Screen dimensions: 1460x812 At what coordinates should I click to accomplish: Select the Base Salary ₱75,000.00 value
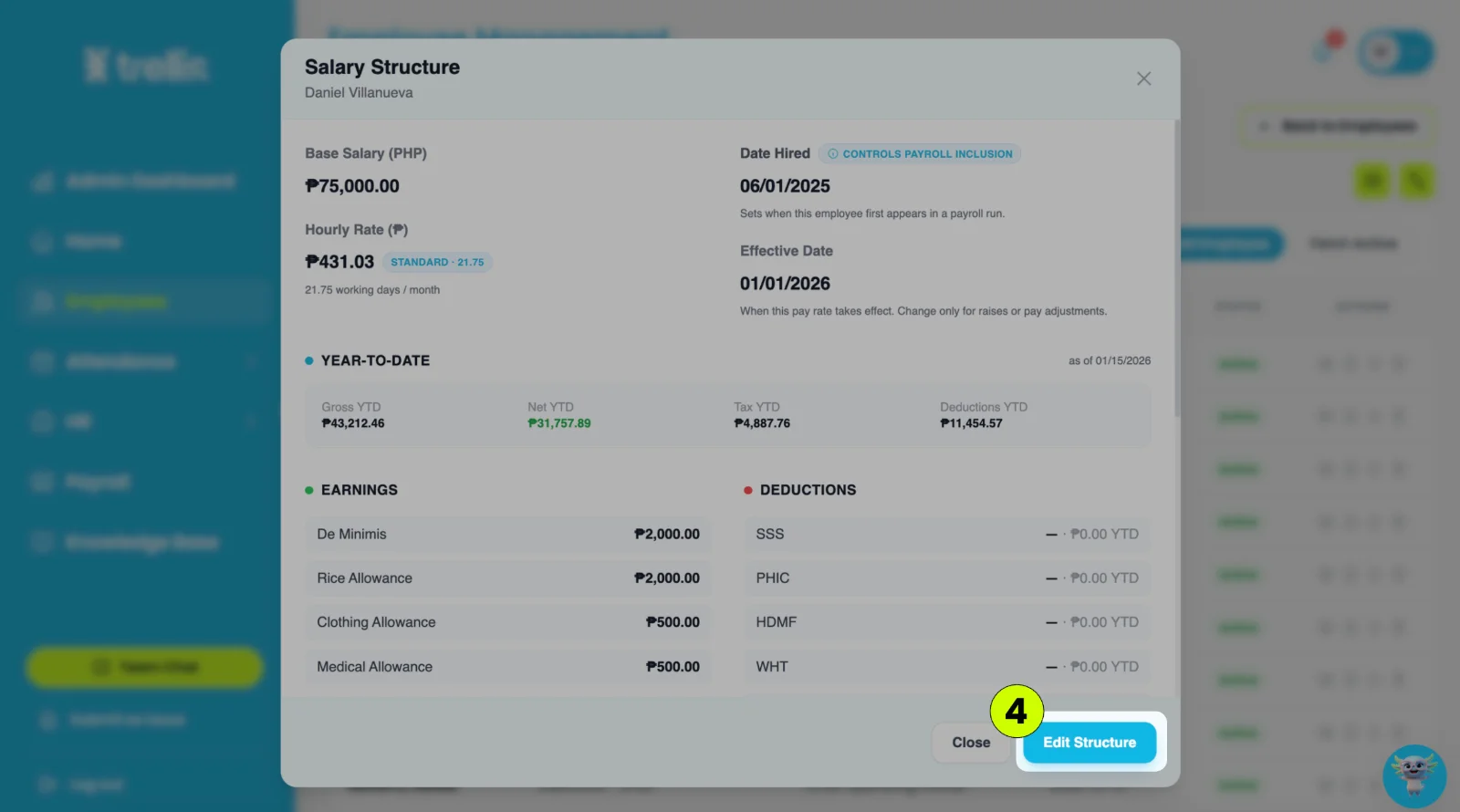(x=352, y=186)
